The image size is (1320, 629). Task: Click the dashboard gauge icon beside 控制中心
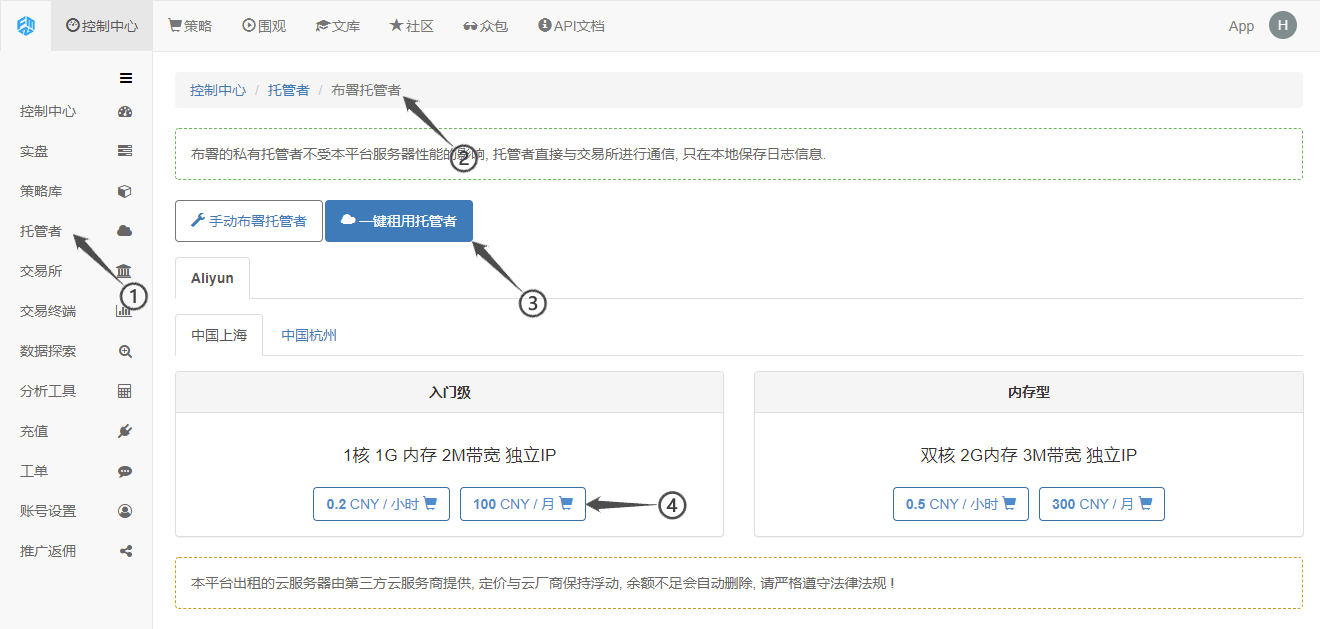pyautogui.click(x=125, y=112)
